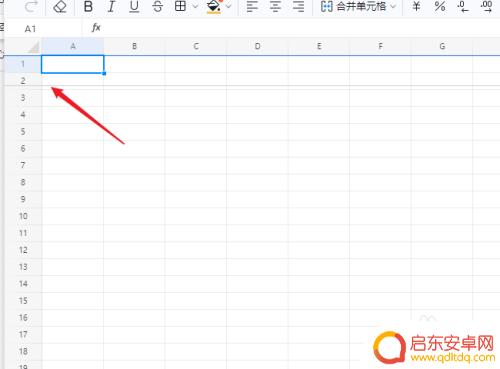The width and height of the screenshot is (500, 369).
Task: Apply strikethrough formatting
Action: 157,6
